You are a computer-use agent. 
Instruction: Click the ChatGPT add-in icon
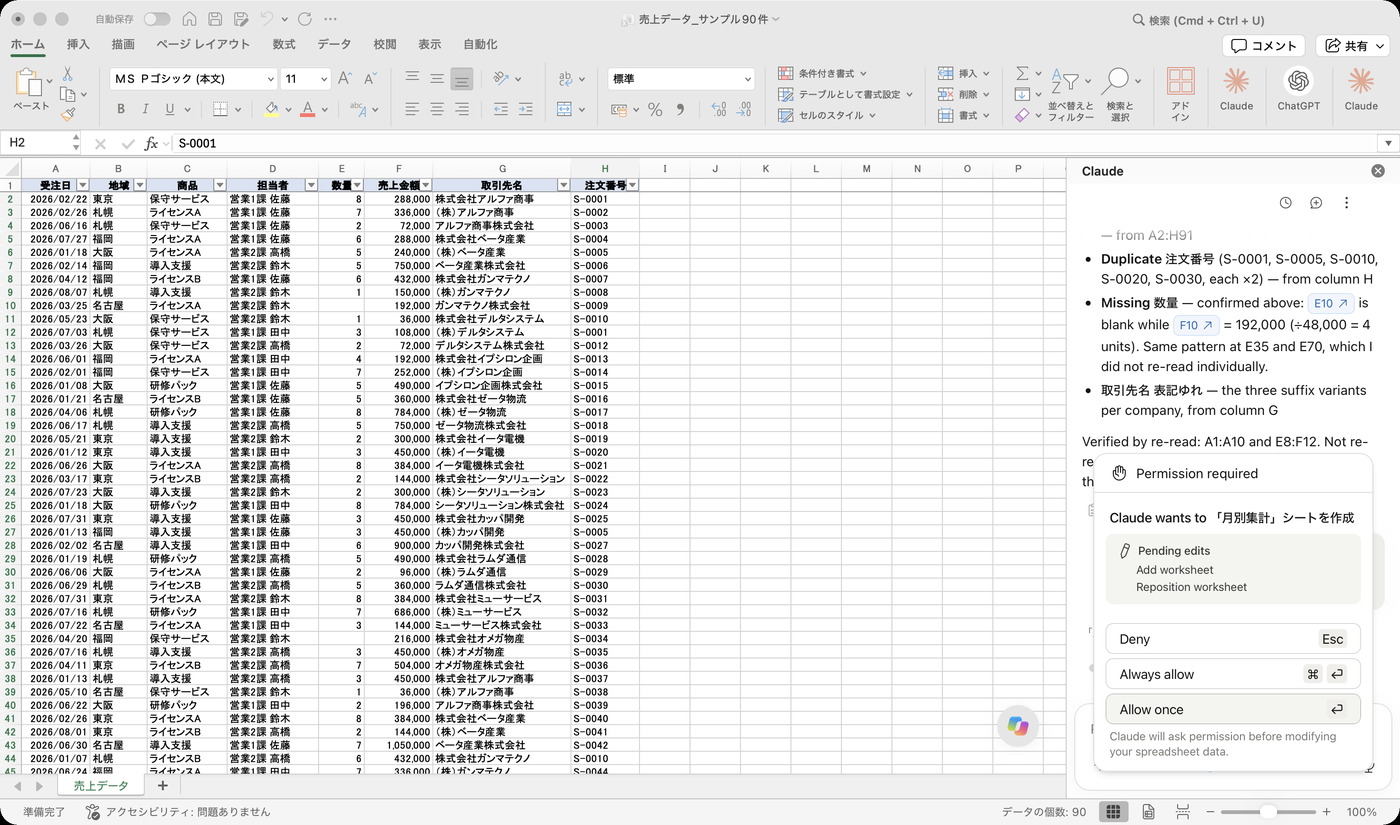point(1298,90)
